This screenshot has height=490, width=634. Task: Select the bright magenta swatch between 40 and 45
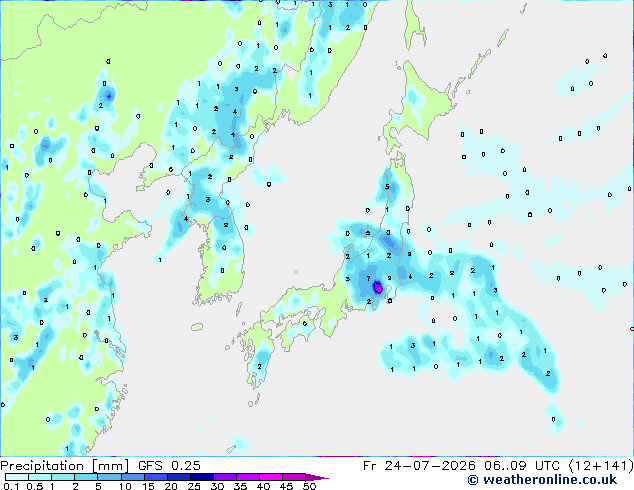click(271, 477)
